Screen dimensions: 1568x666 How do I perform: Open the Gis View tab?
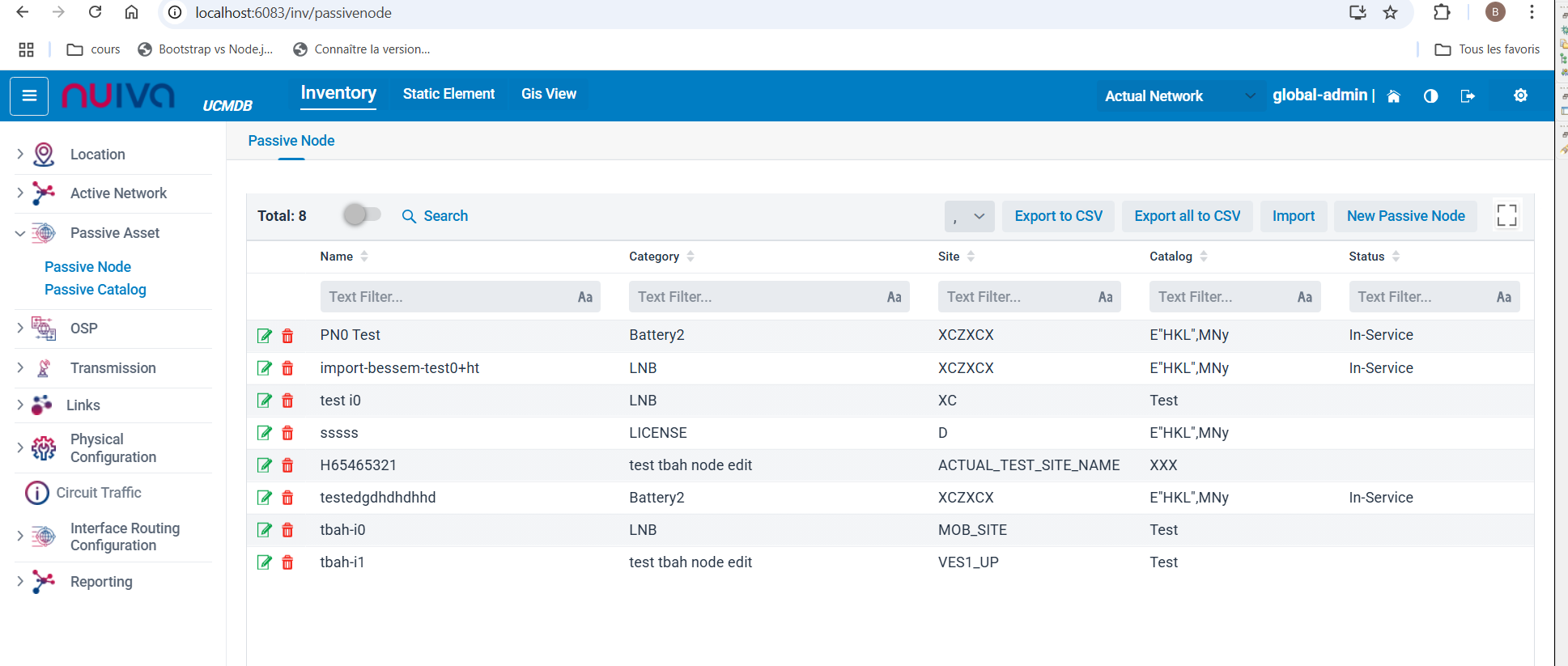click(548, 94)
